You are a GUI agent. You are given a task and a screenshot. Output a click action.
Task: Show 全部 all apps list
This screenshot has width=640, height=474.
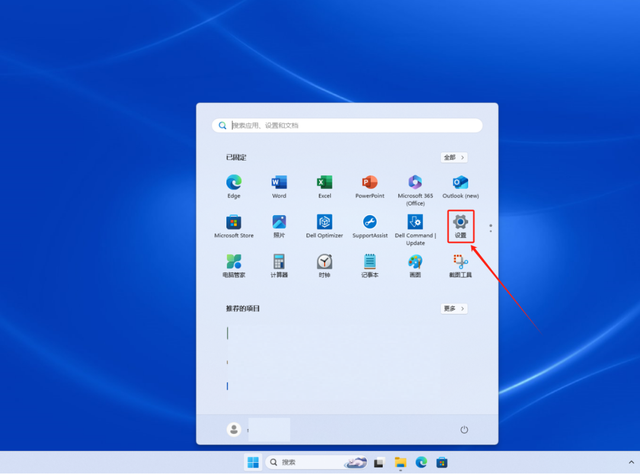click(x=454, y=157)
